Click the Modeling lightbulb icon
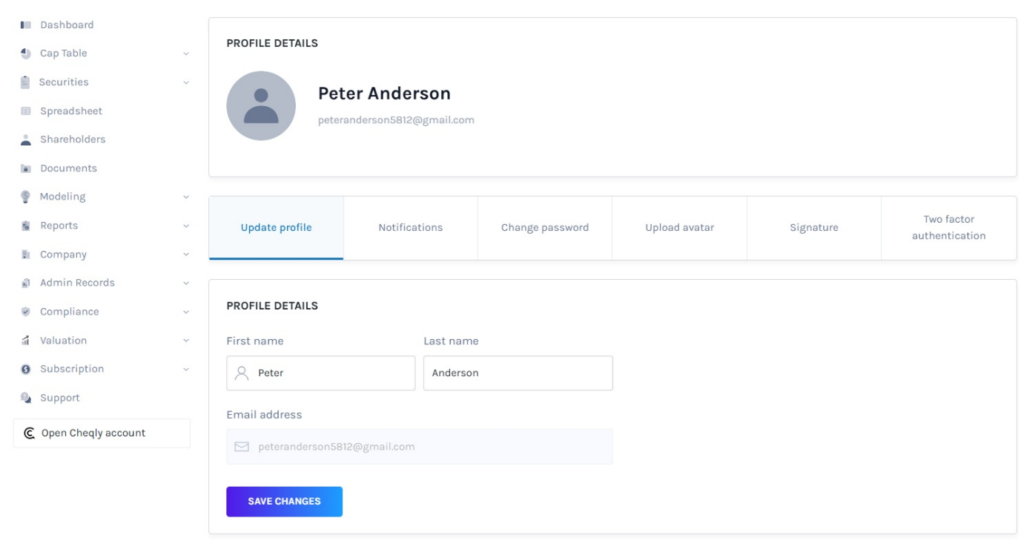The height and width of the screenshot is (541, 1024). [x=25, y=197]
